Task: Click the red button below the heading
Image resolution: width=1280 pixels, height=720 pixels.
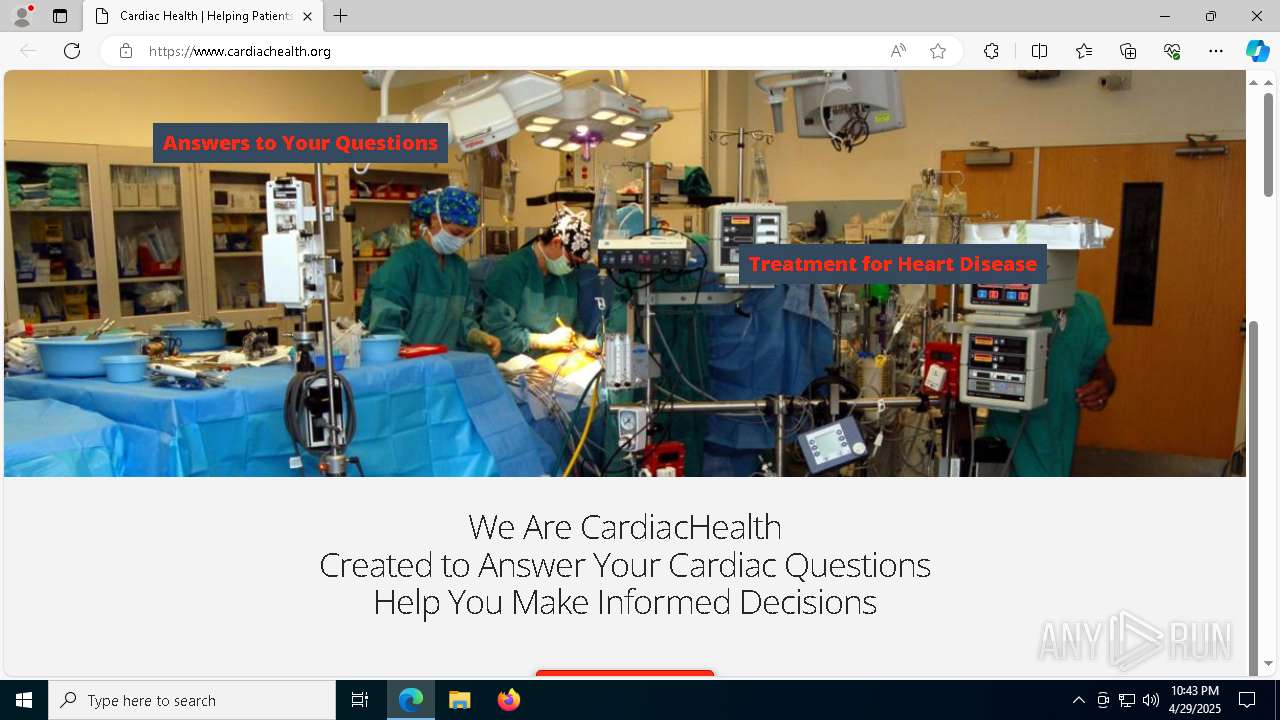Action: (625, 674)
